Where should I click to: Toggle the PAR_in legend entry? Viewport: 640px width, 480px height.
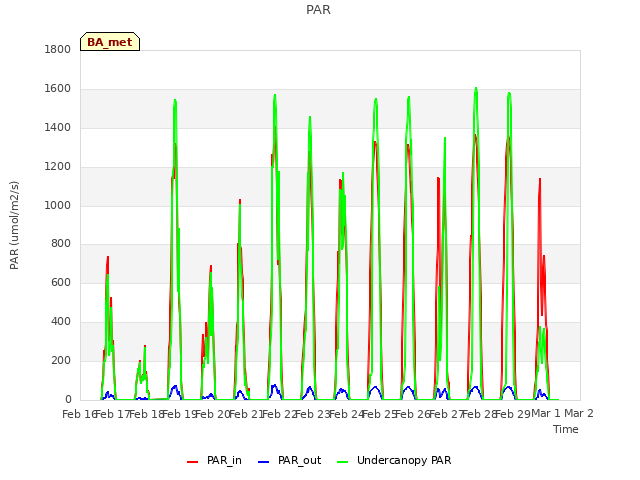pyautogui.click(x=215, y=460)
